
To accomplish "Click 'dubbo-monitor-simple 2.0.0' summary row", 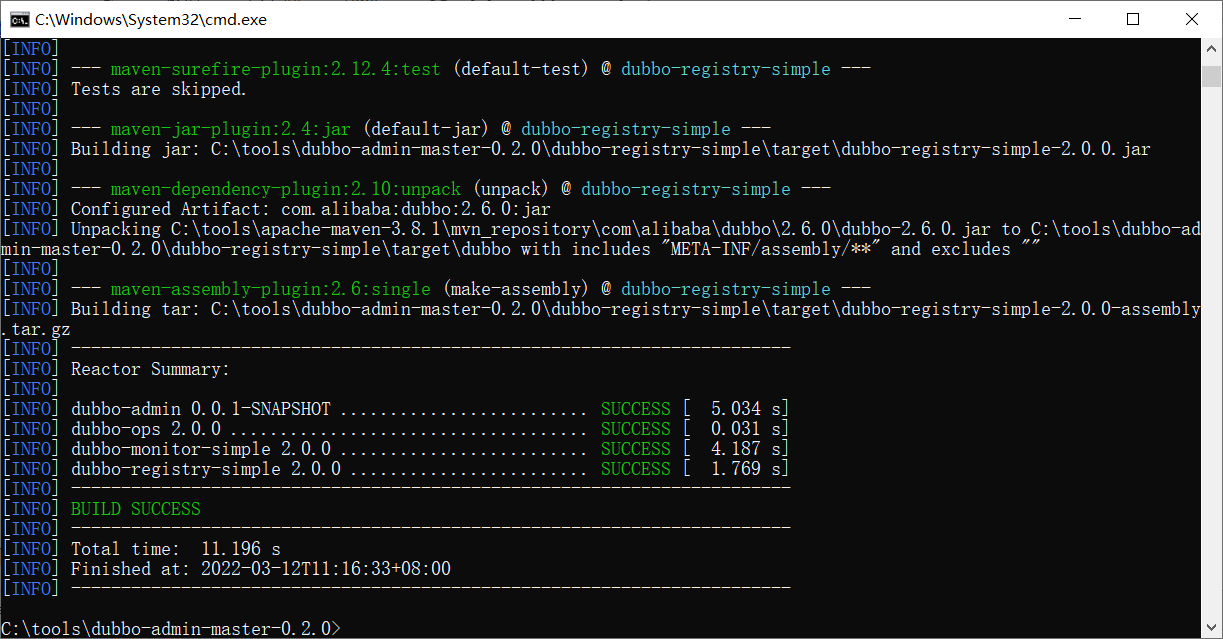I will 430,449.
